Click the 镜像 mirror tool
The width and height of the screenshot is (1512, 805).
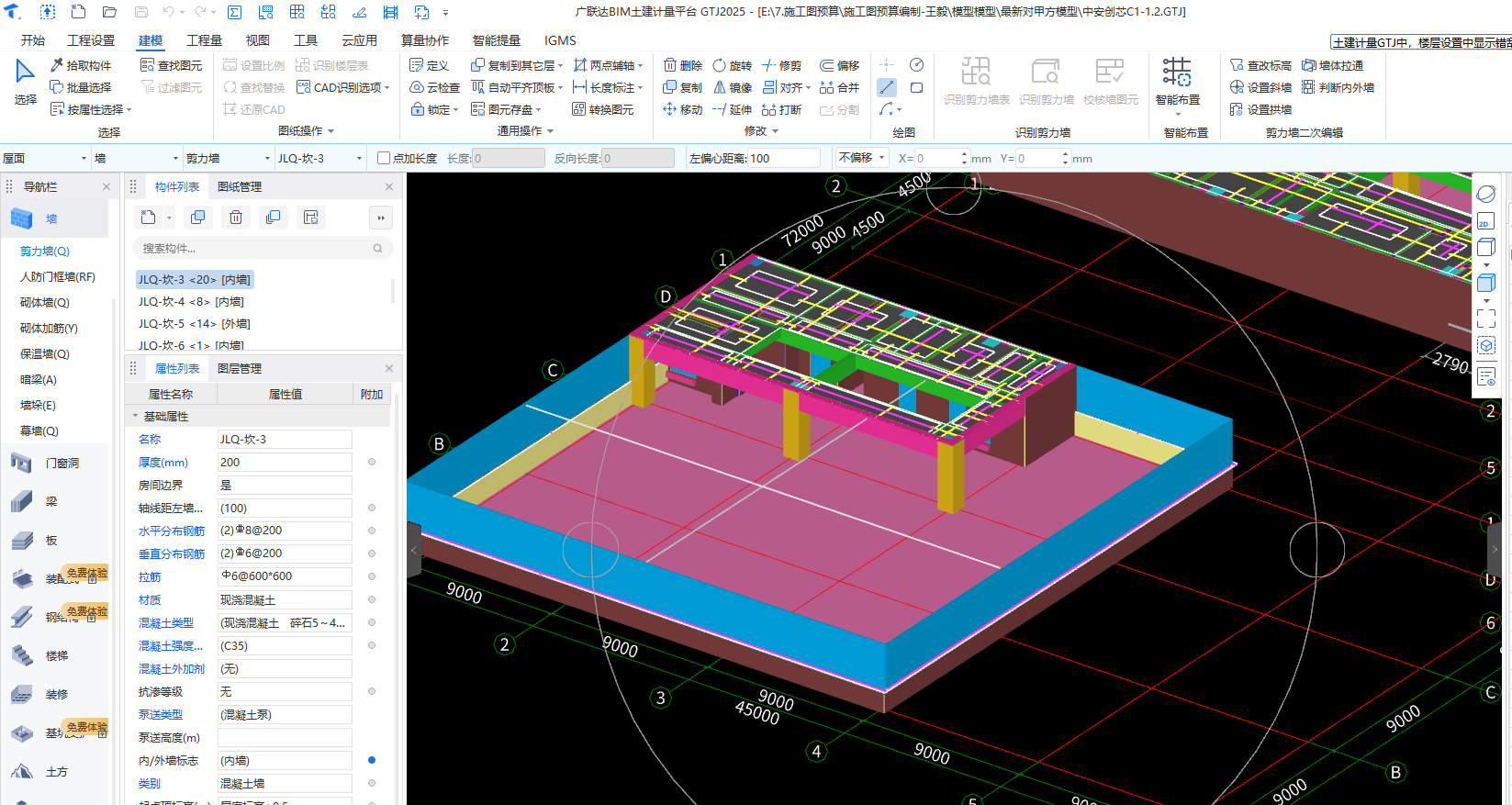733,87
